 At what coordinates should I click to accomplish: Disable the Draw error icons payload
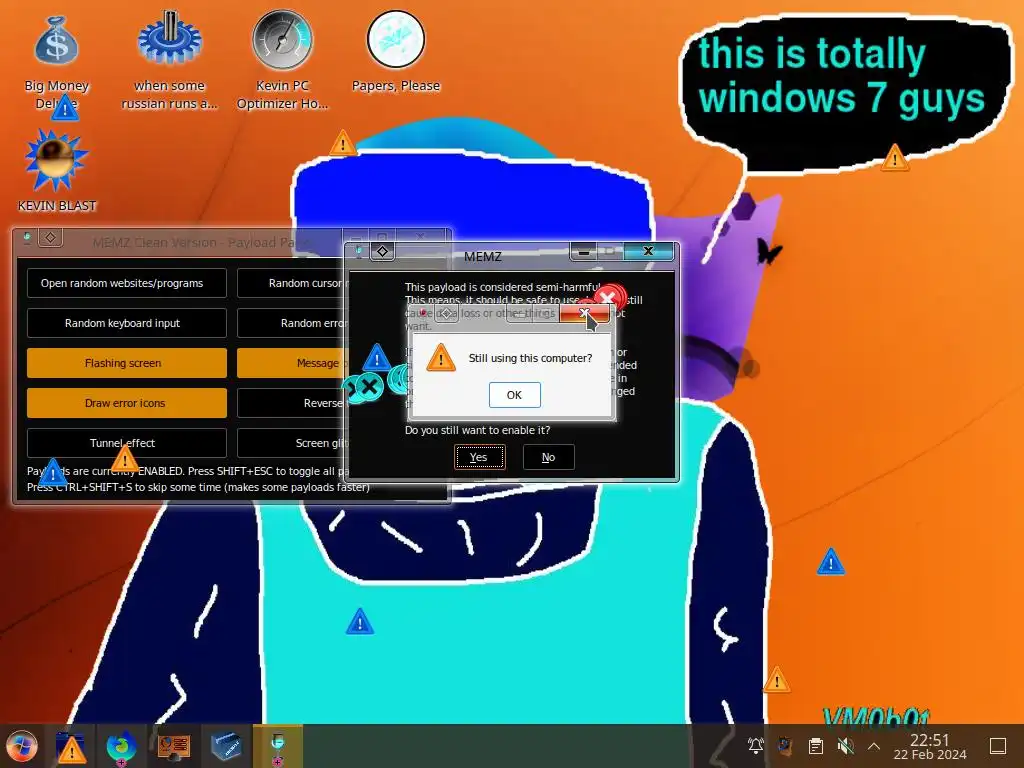coord(127,403)
